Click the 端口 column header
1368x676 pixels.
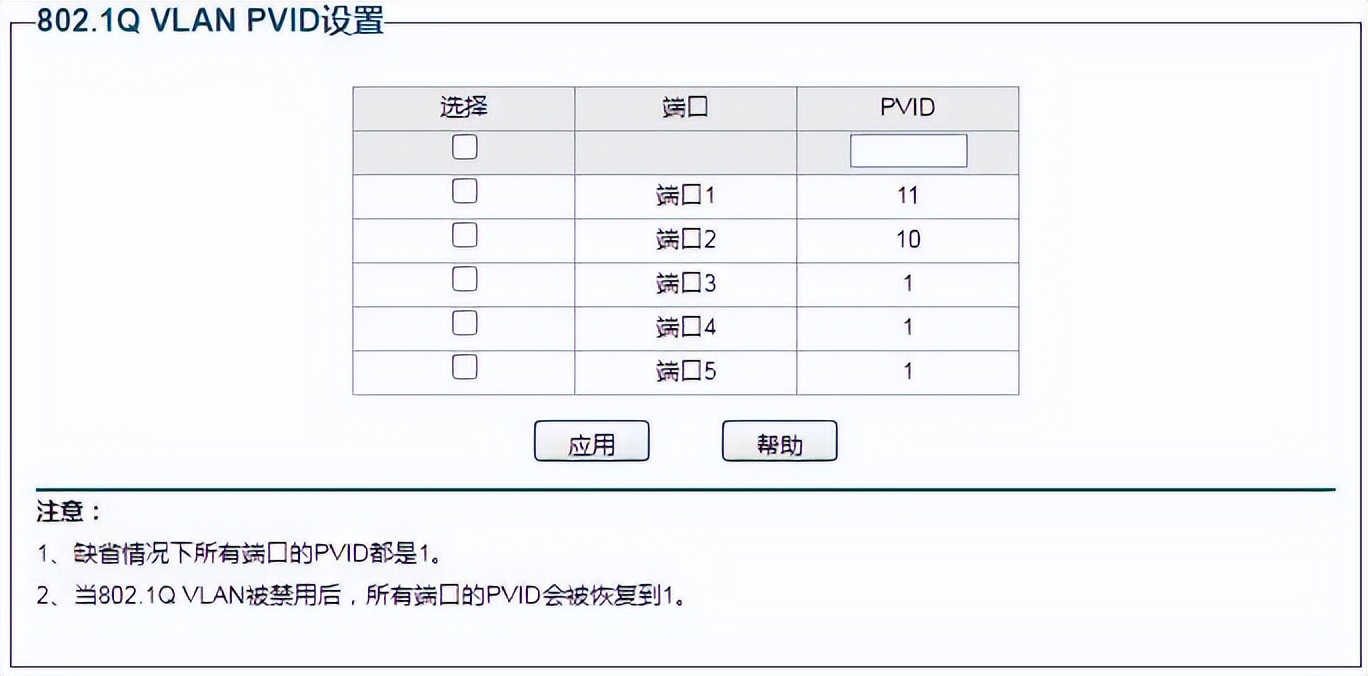(684, 107)
